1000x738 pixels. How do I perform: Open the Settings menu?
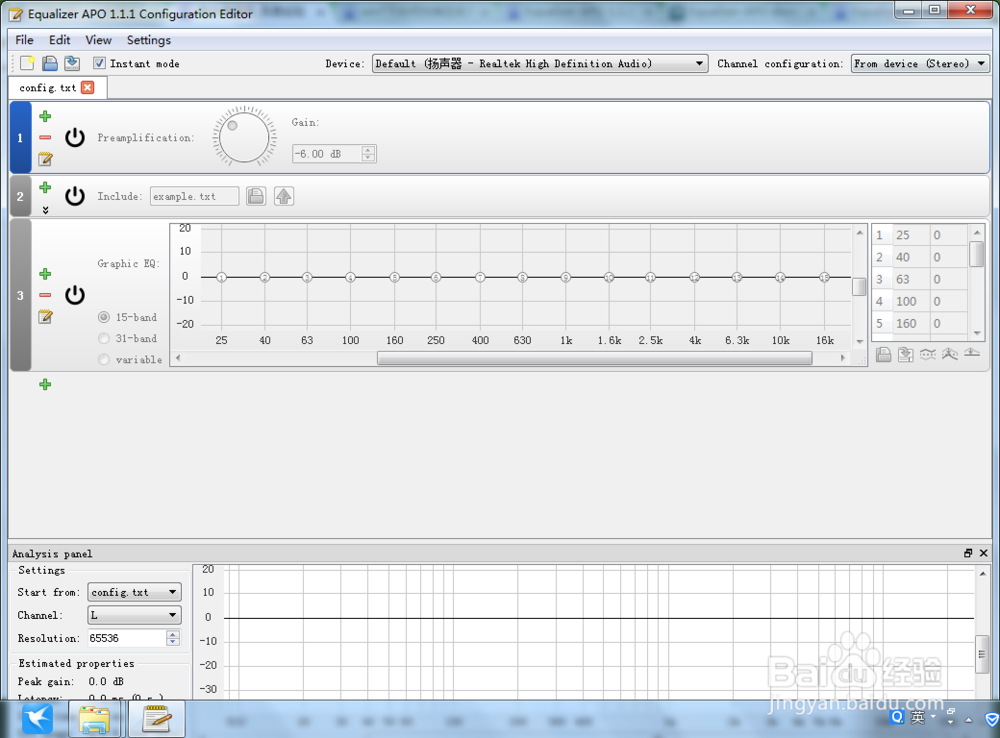[x=149, y=40]
